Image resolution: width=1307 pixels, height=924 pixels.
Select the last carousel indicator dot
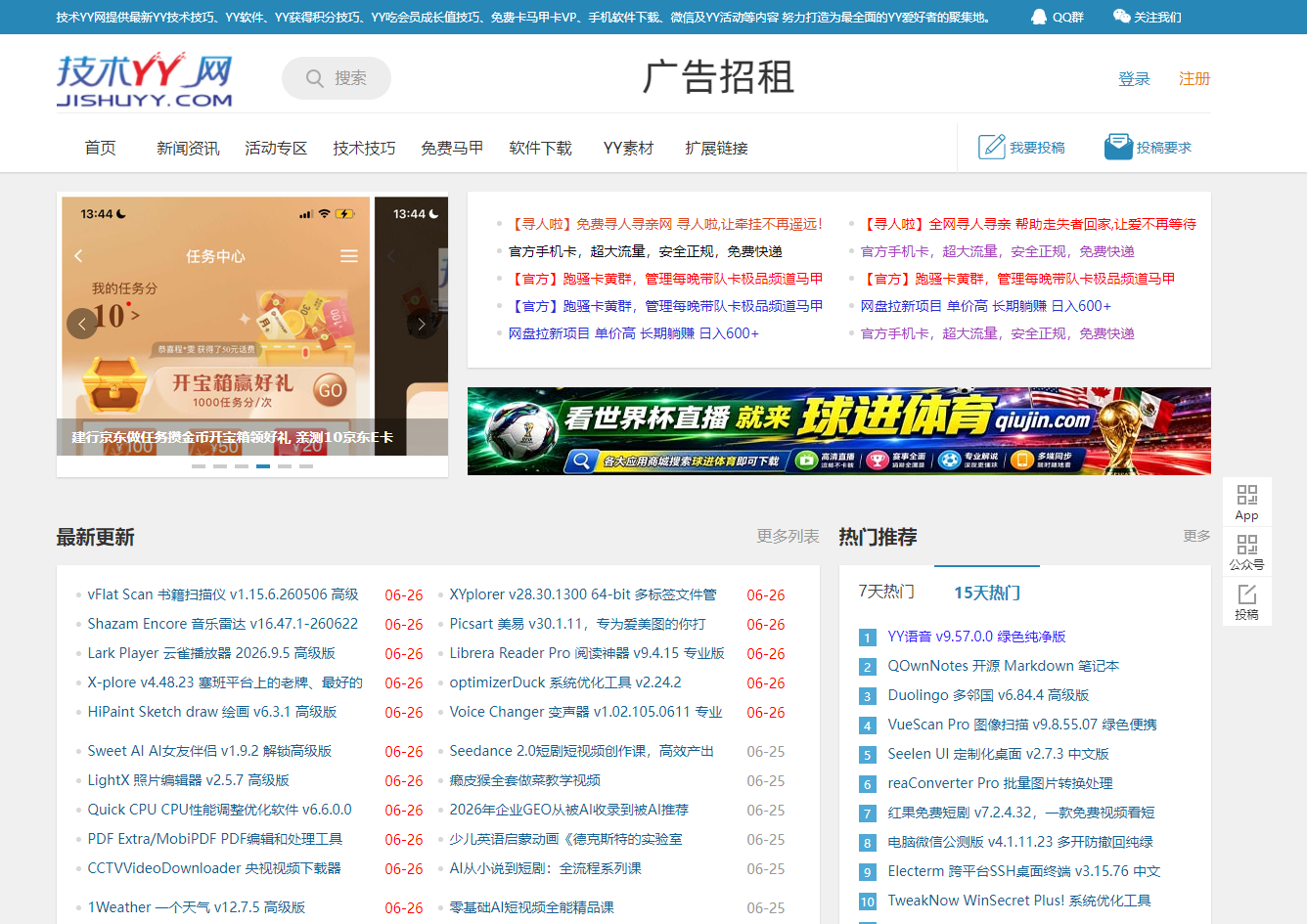[306, 466]
